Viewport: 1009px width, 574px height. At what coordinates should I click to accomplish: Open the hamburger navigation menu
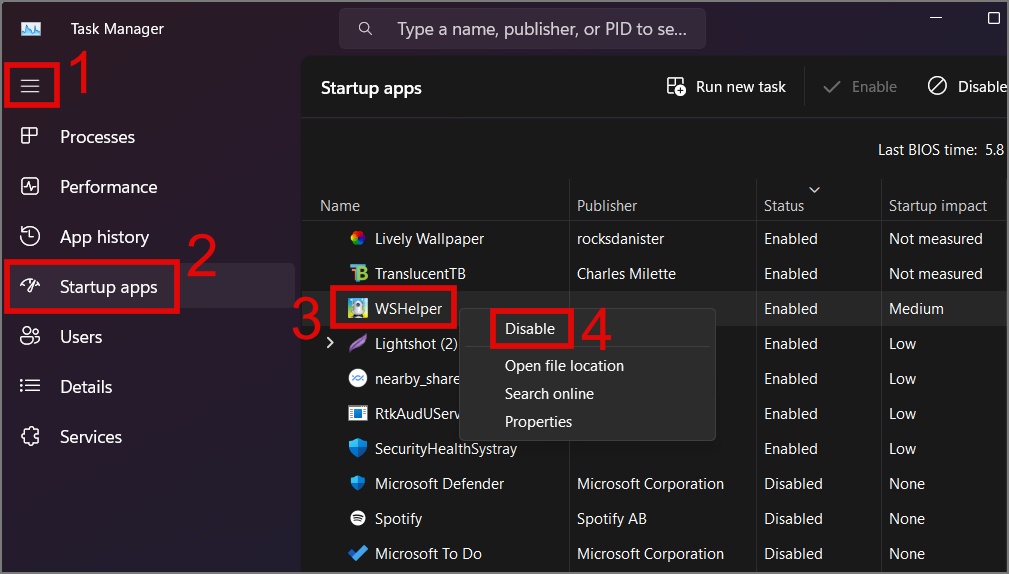(x=30, y=86)
